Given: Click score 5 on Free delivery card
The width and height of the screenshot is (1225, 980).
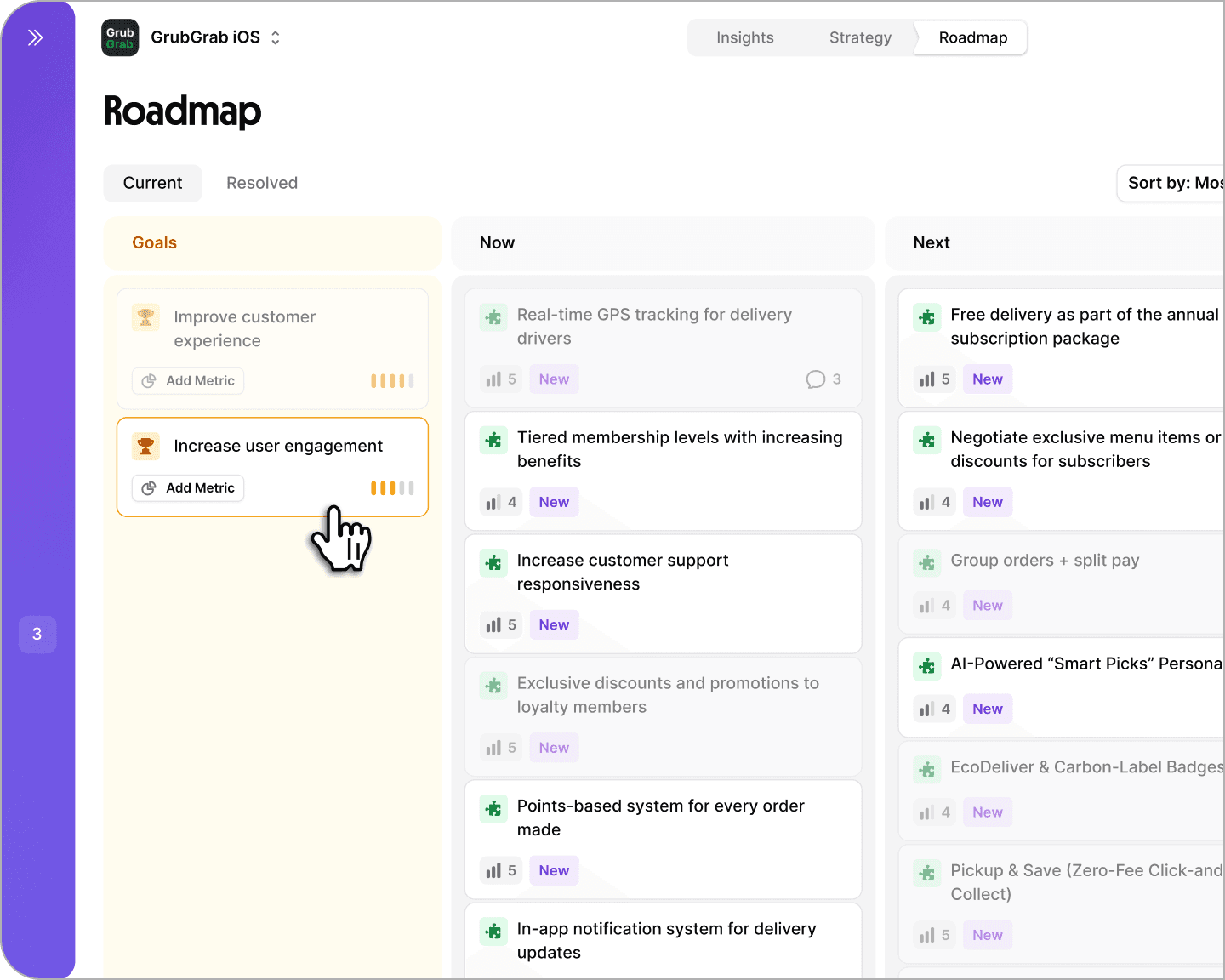Looking at the screenshot, I should [935, 379].
